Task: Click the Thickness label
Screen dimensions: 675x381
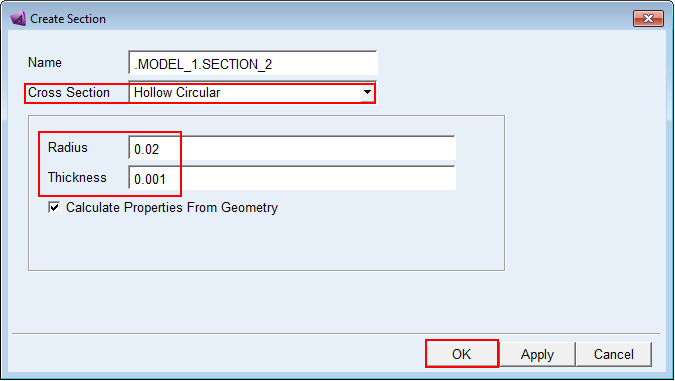Action: tap(77, 177)
